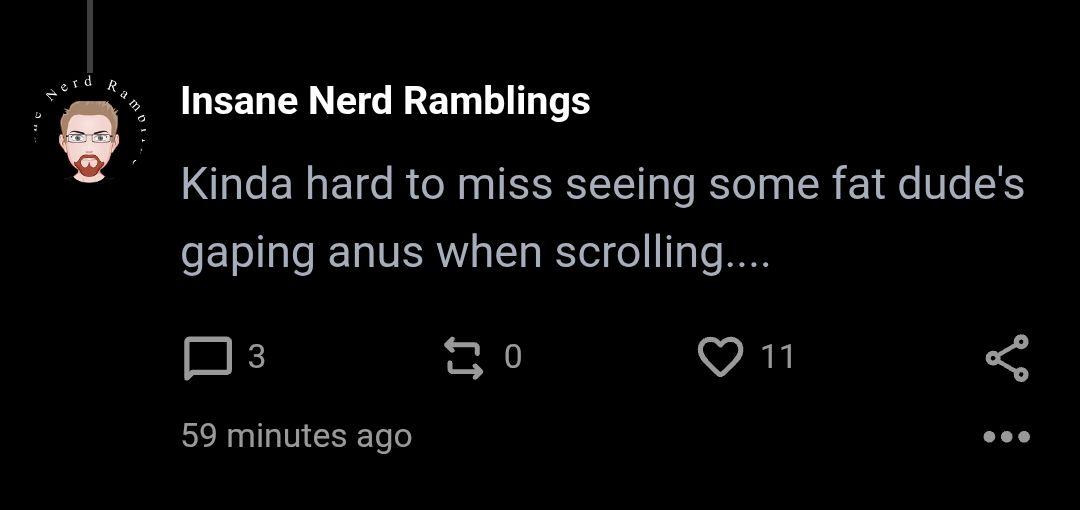Like the post with the heart icon
Image resolution: width=1080 pixels, height=510 pixels.
pos(720,358)
